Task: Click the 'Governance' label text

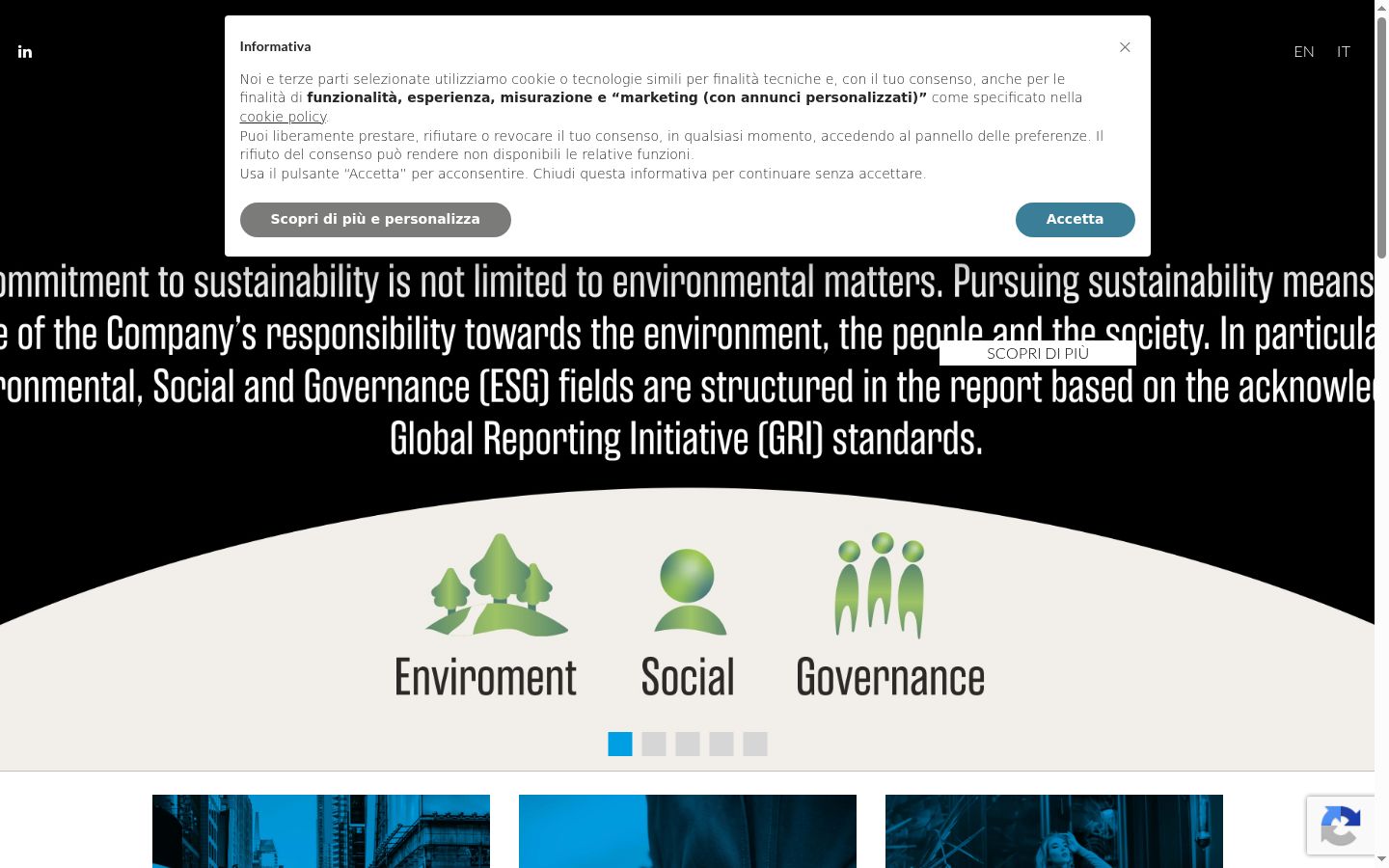Action: pyautogui.click(x=890, y=677)
